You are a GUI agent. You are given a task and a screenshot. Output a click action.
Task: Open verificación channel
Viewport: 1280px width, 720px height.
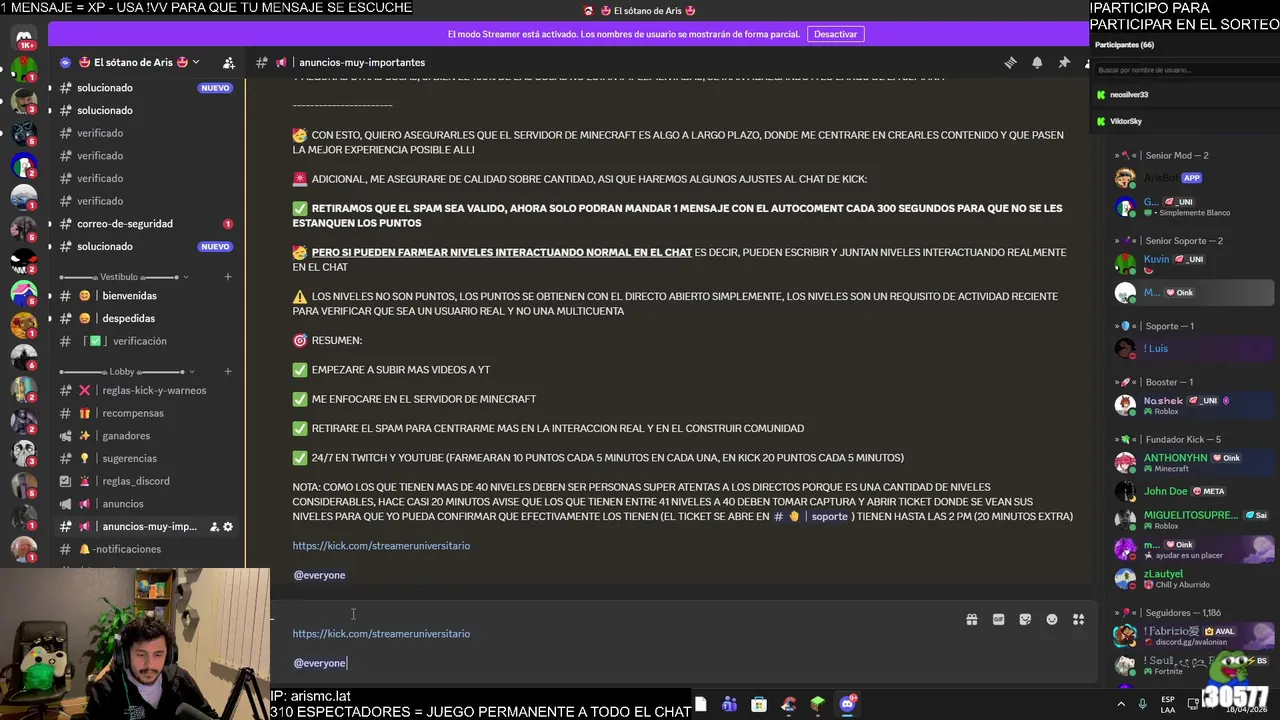click(146, 341)
